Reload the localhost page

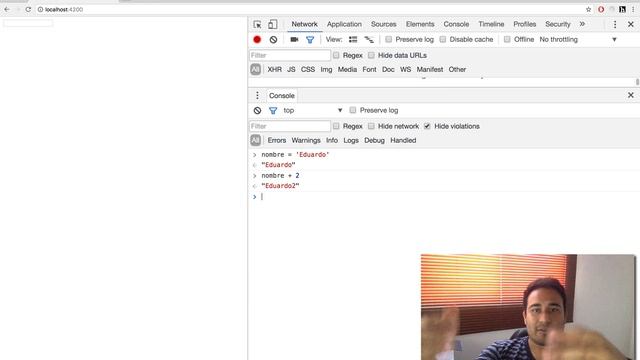(x=28, y=9)
